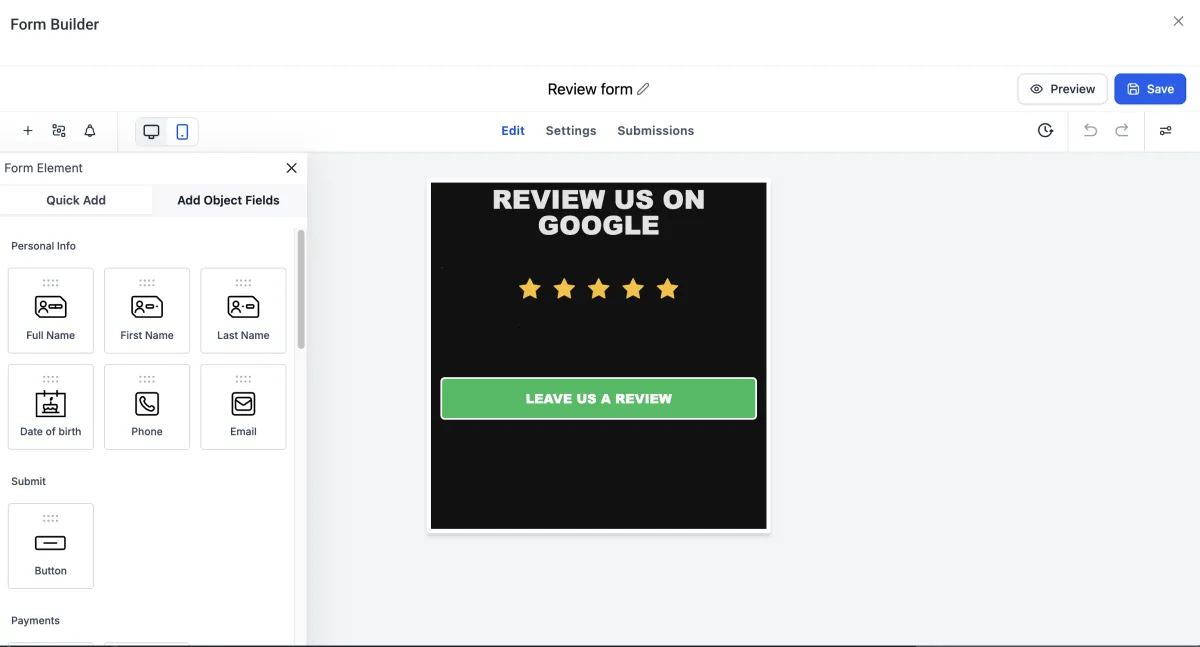Viewport: 1200px width, 647px height.
Task: Click the Leave Us A Review button
Action: click(599, 398)
